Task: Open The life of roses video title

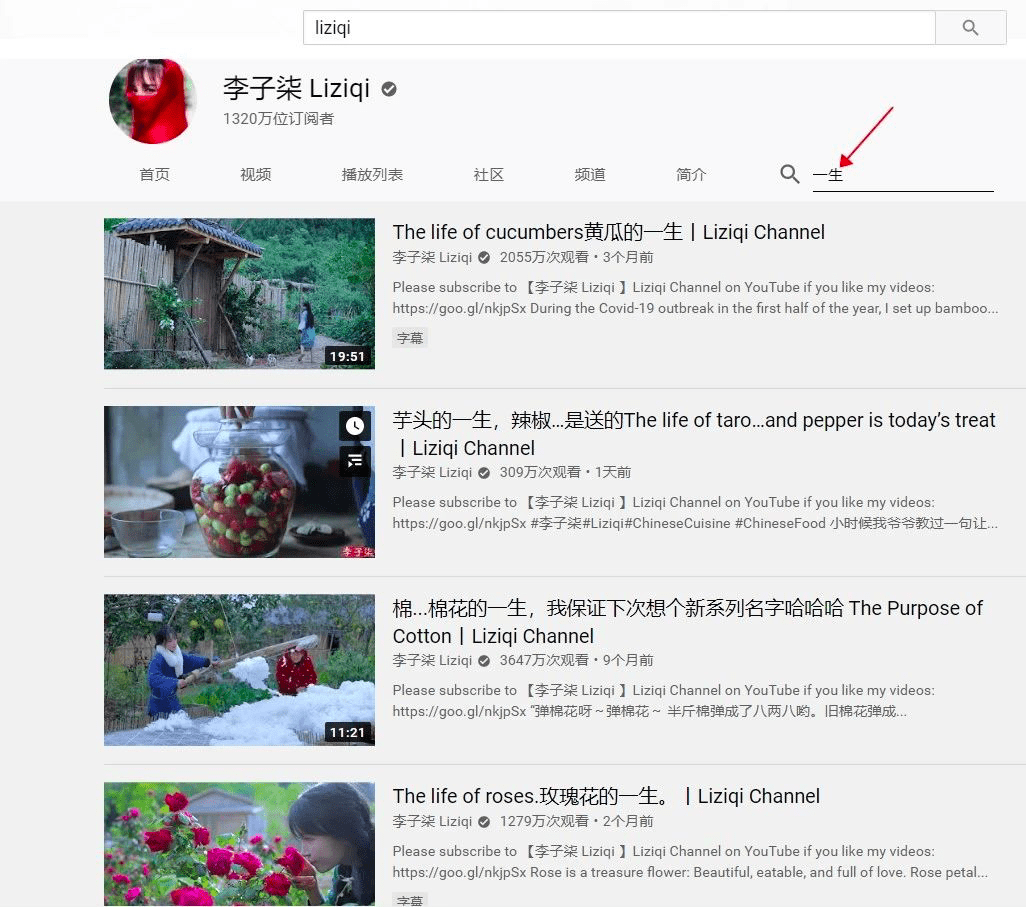Action: (606, 796)
